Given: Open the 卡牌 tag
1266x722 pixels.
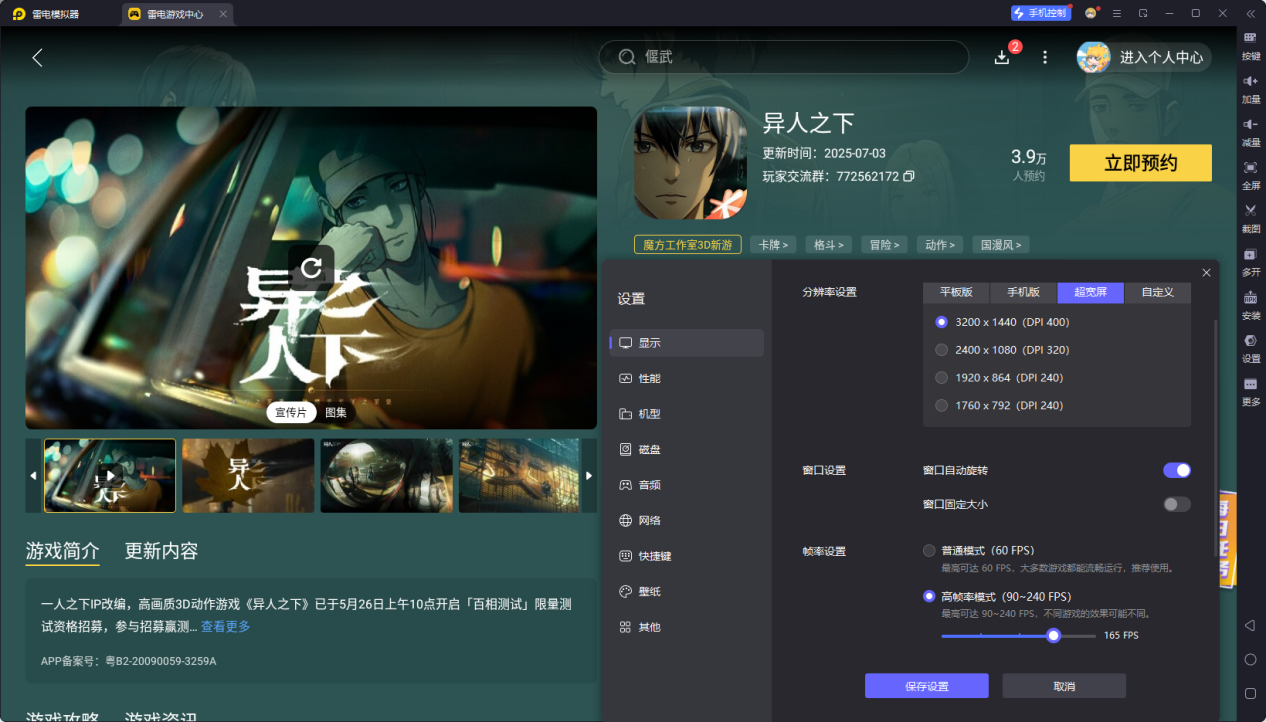Looking at the screenshot, I should point(773,244).
